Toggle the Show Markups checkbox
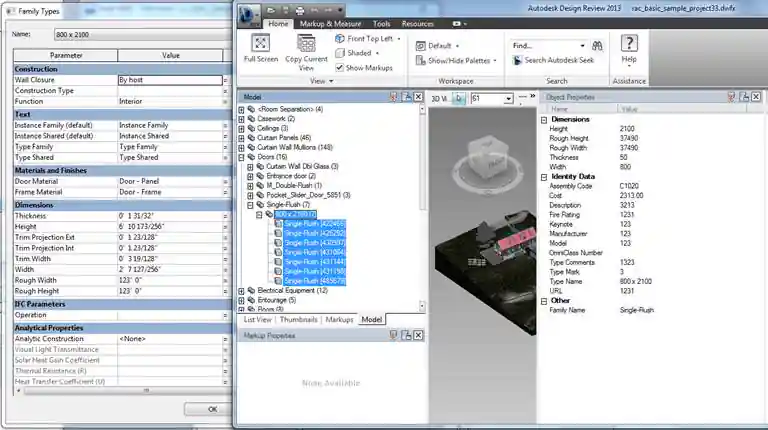This screenshot has width=768, height=430. pos(341,68)
